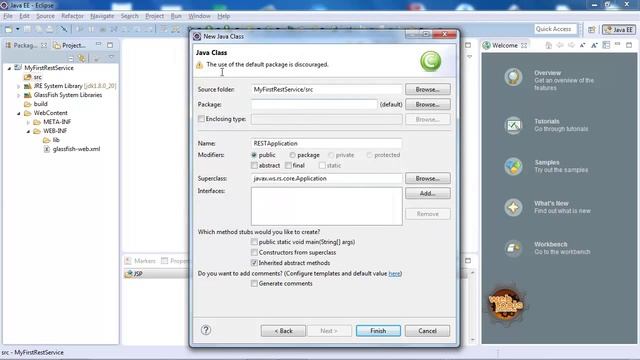Viewport: 640px width, 360px height.
Task: Collapse the WEB-INF folder
Action: click(x=28, y=131)
